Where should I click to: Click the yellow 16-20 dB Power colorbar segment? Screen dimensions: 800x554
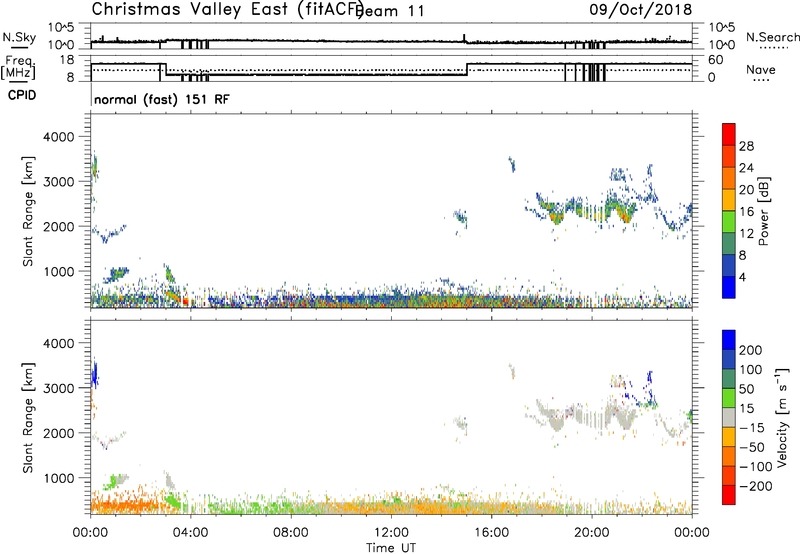tap(729, 200)
